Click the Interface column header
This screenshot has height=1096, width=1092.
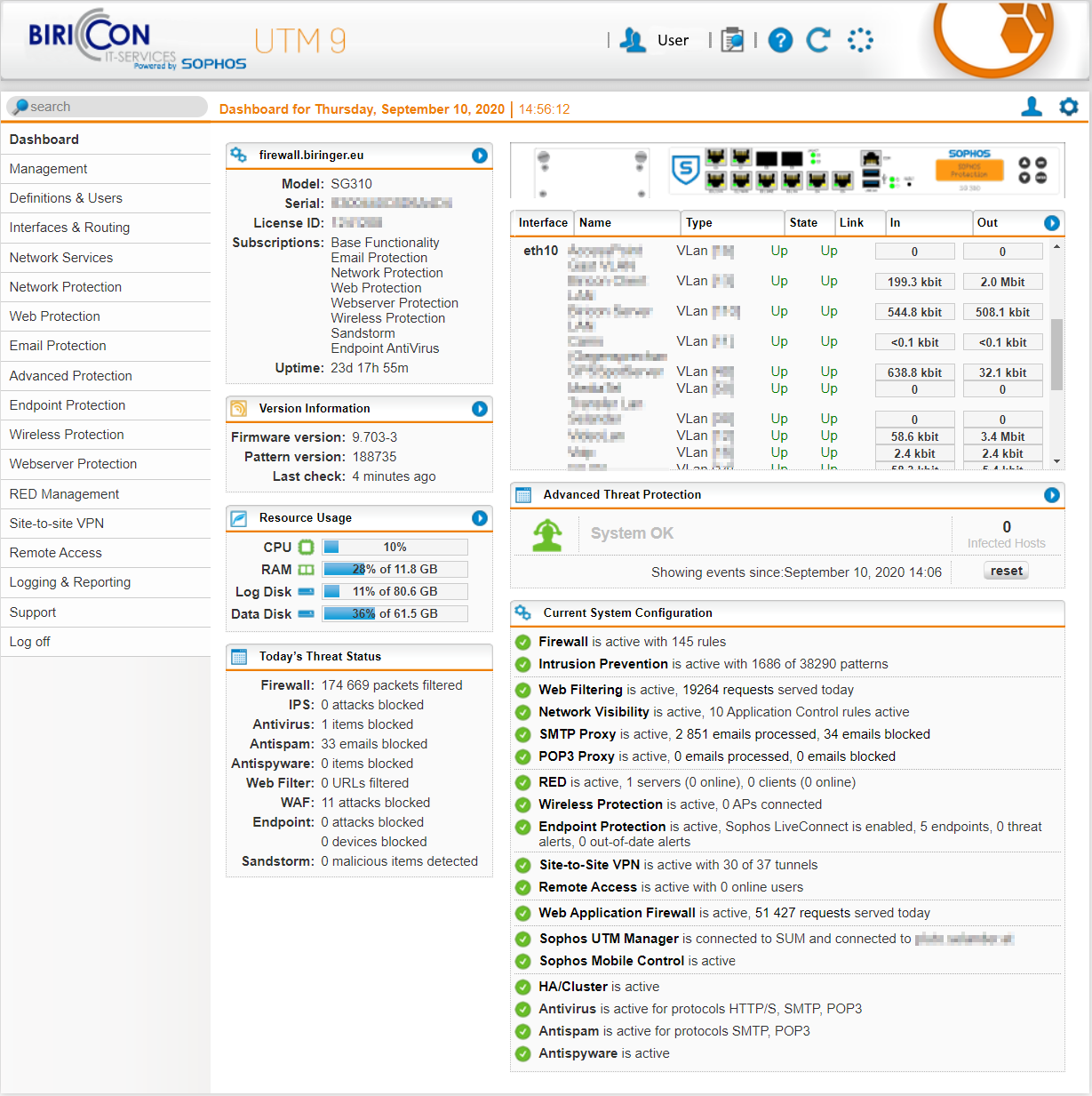[x=543, y=223]
